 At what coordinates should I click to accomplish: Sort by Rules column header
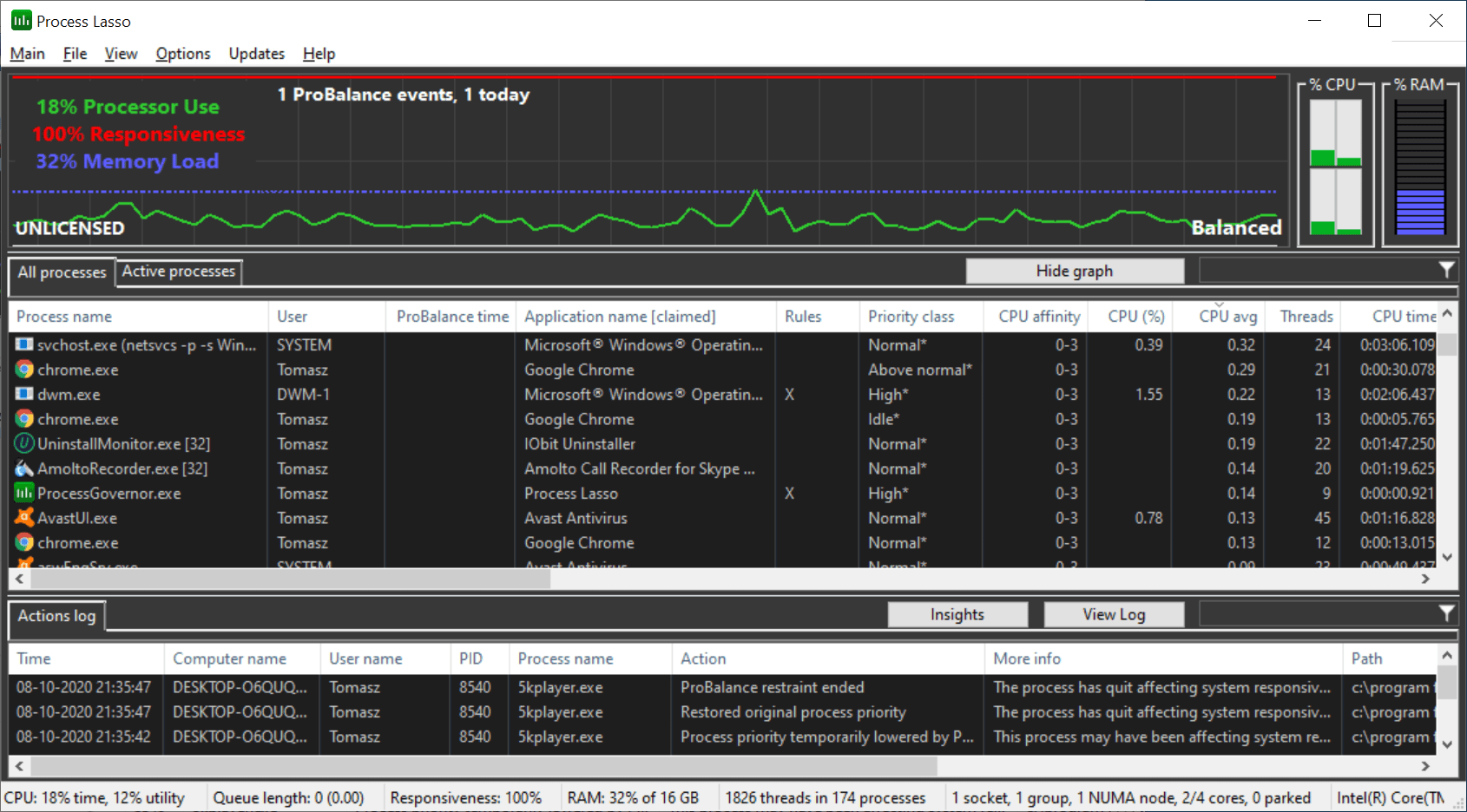tap(818, 317)
